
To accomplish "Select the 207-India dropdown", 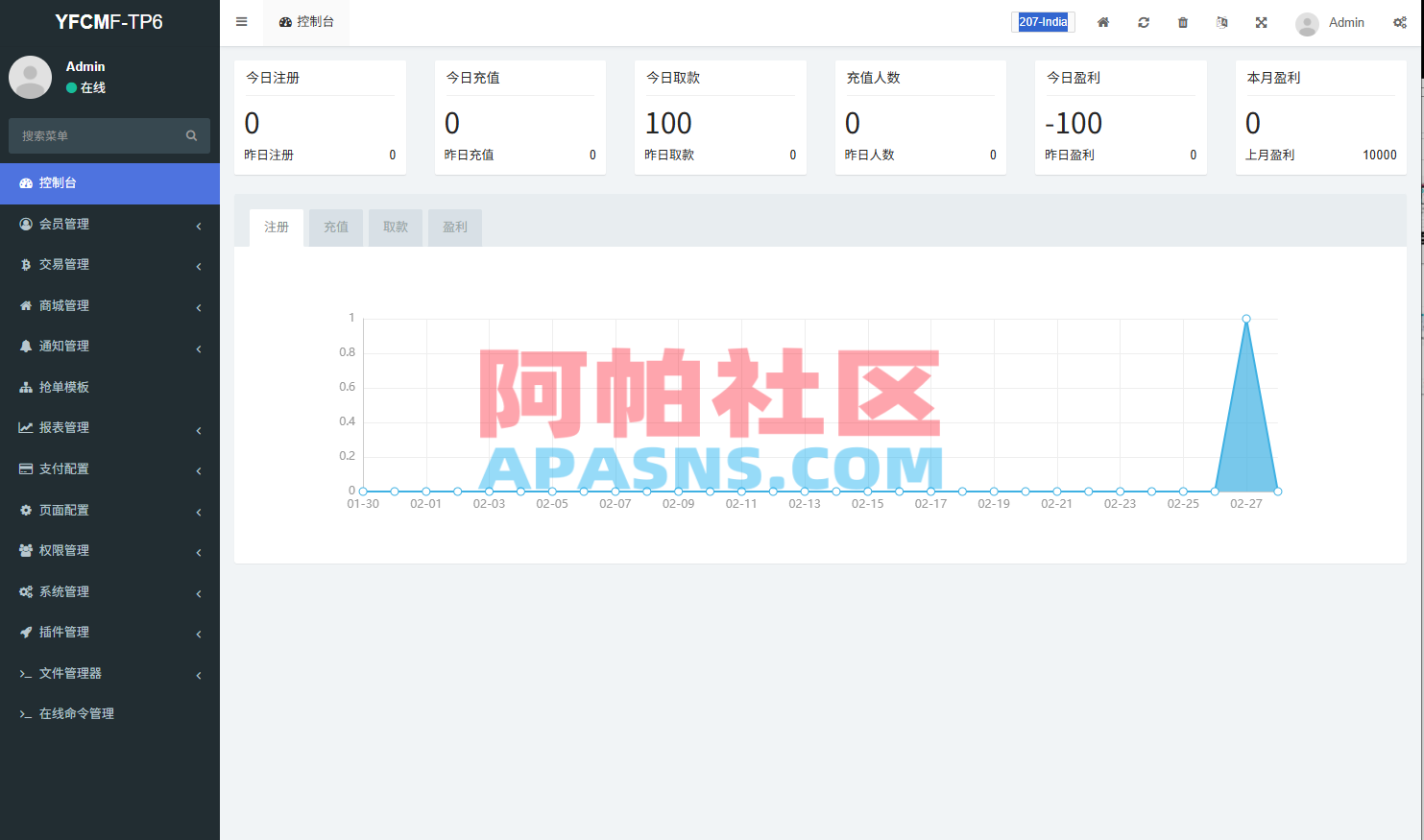I will coord(1043,22).
